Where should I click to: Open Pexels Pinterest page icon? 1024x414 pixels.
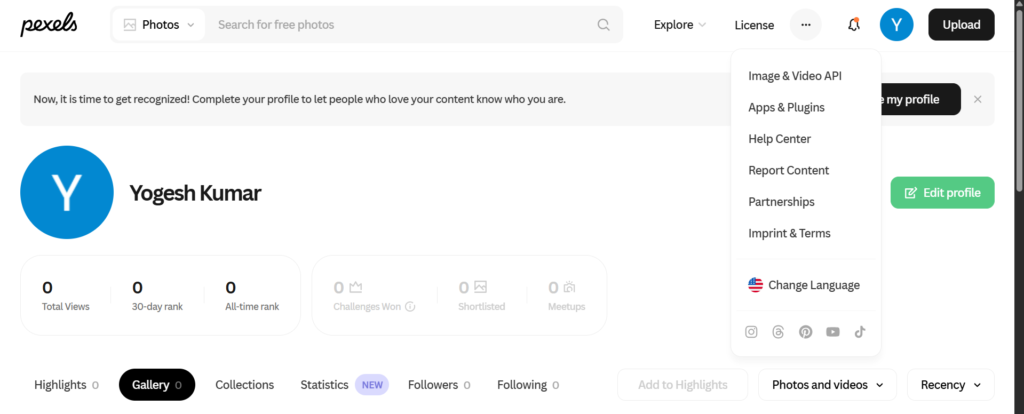pyautogui.click(x=806, y=332)
